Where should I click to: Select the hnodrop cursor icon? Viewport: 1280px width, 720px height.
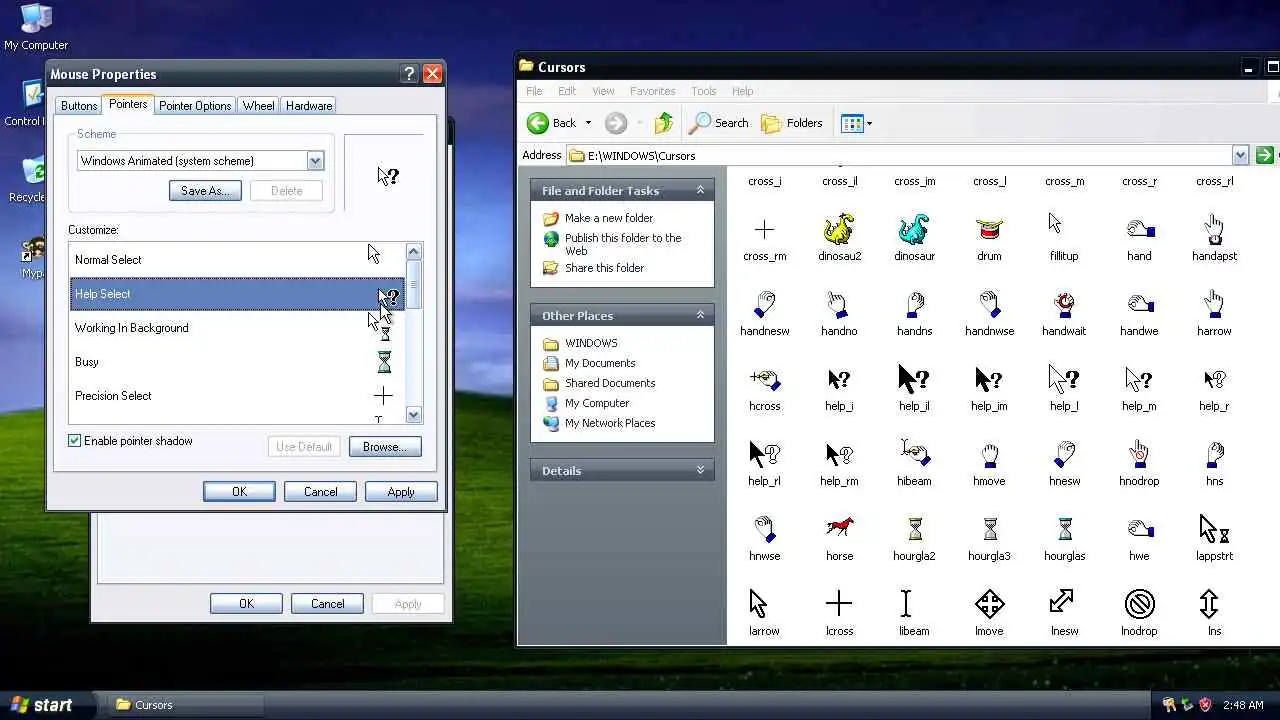coord(1139,455)
